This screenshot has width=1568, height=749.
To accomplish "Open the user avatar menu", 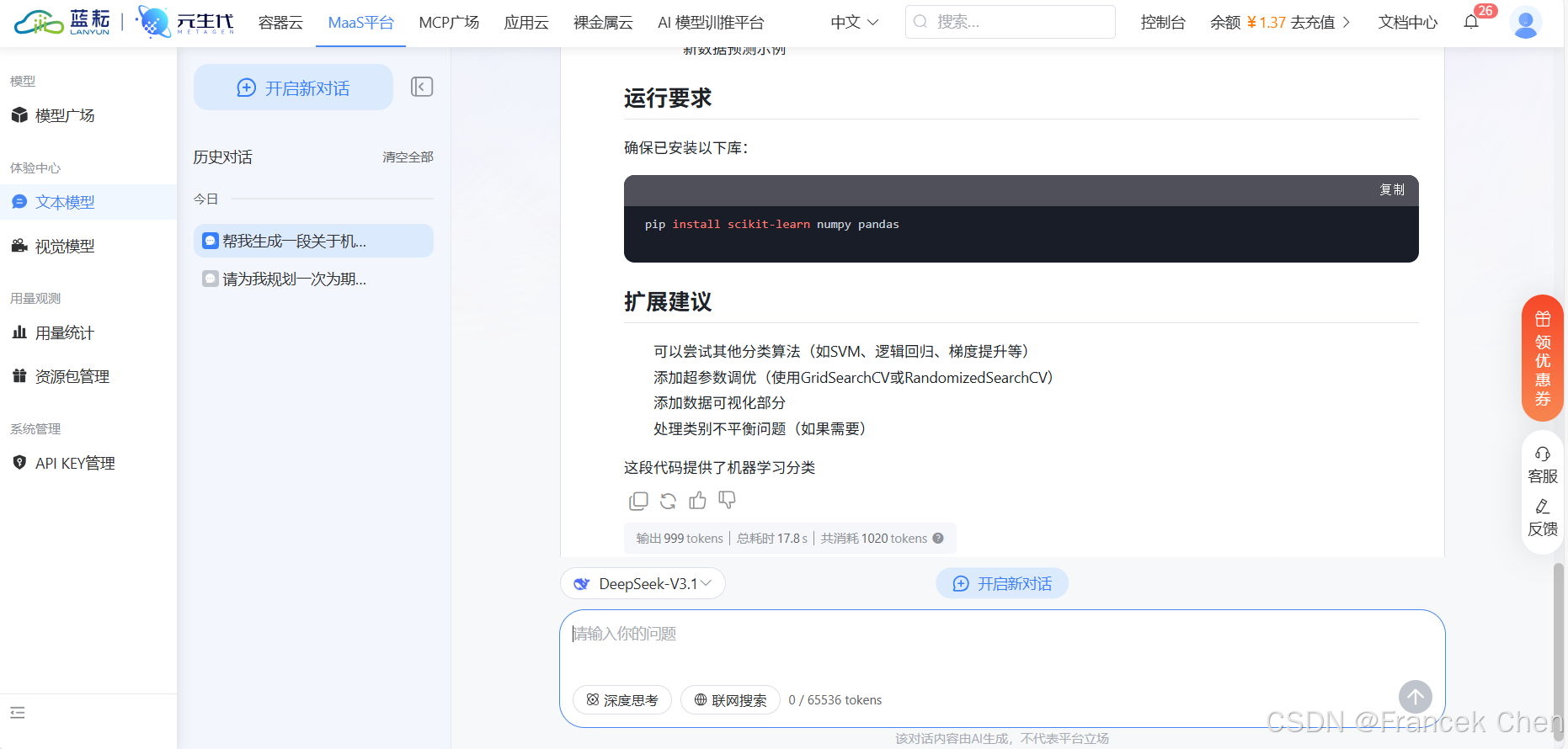I will (1526, 22).
